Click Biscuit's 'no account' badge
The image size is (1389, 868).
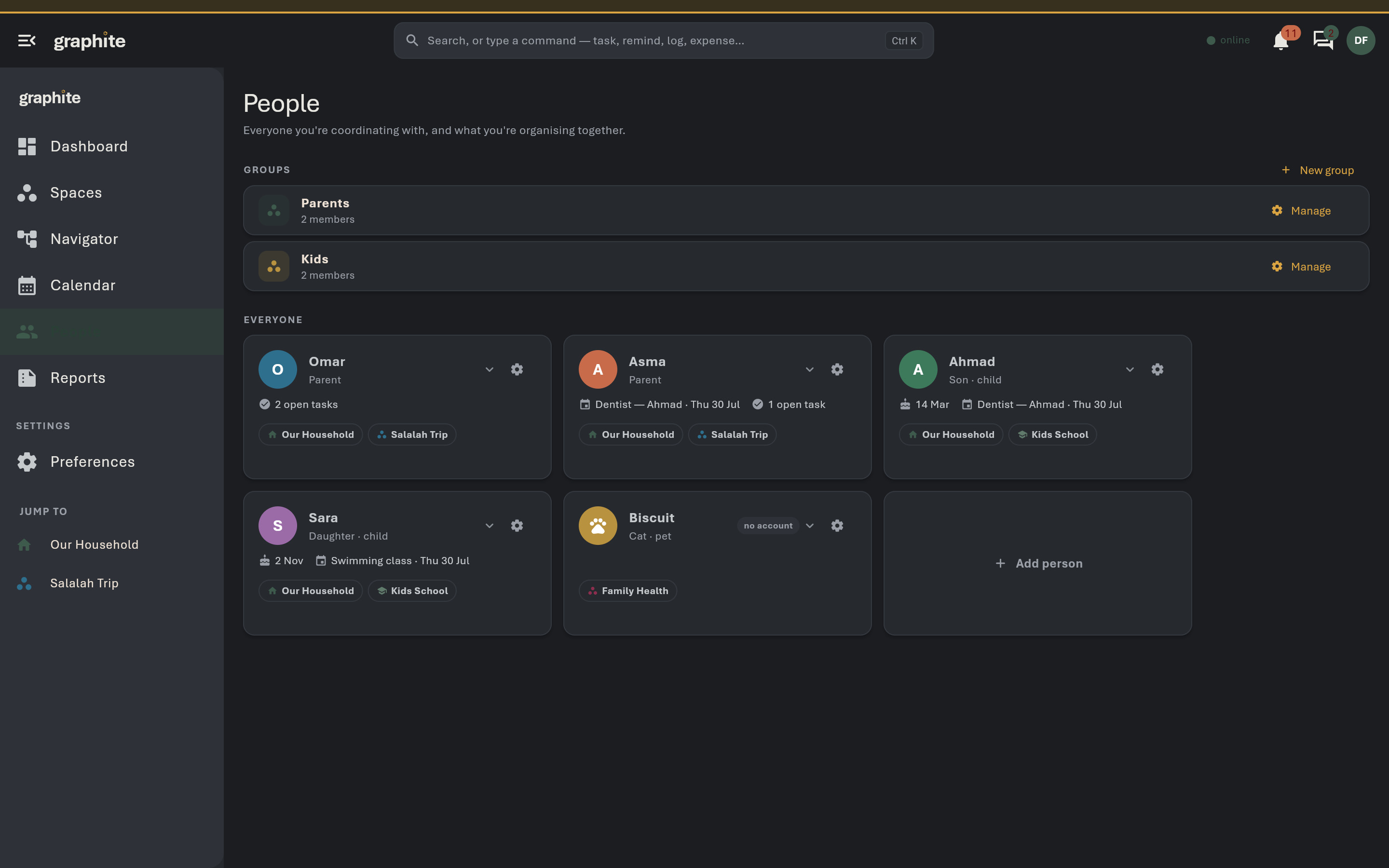coord(768,525)
